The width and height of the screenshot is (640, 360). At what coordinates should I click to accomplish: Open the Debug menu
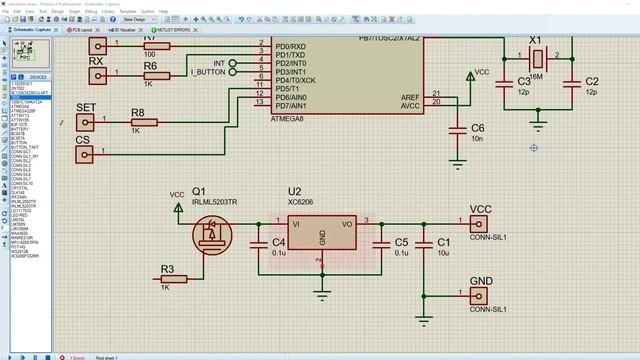pyautogui.click(x=91, y=11)
